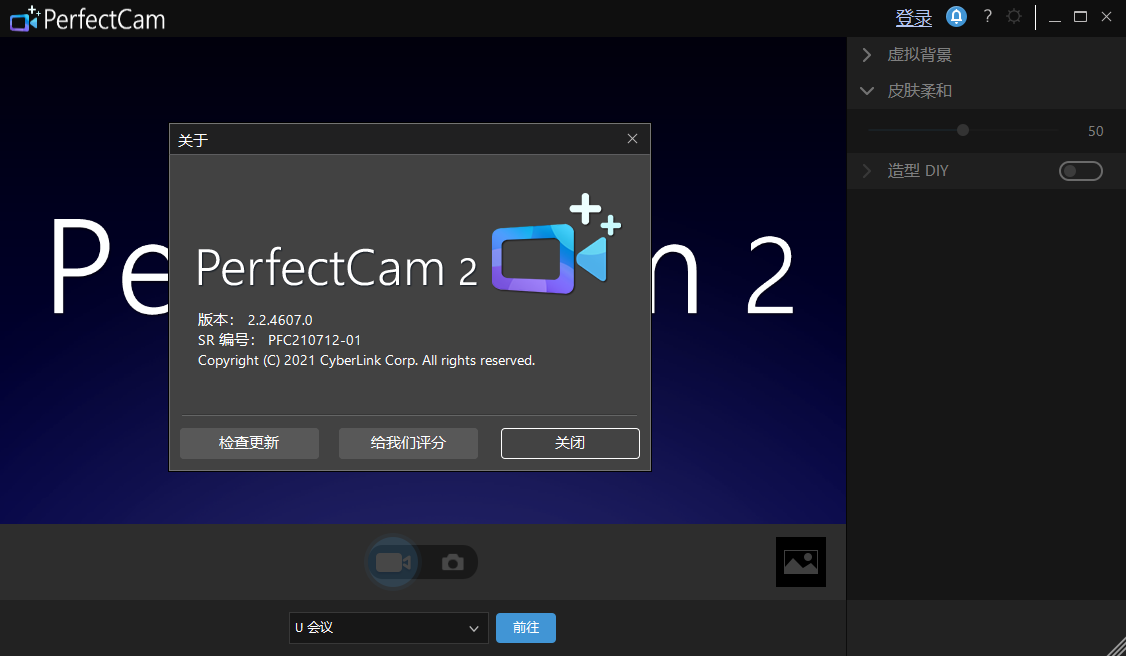Expand the 造型 DIY section chevron
The width and height of the screenshot is (1126, 656).
click(x=867, y=171)
